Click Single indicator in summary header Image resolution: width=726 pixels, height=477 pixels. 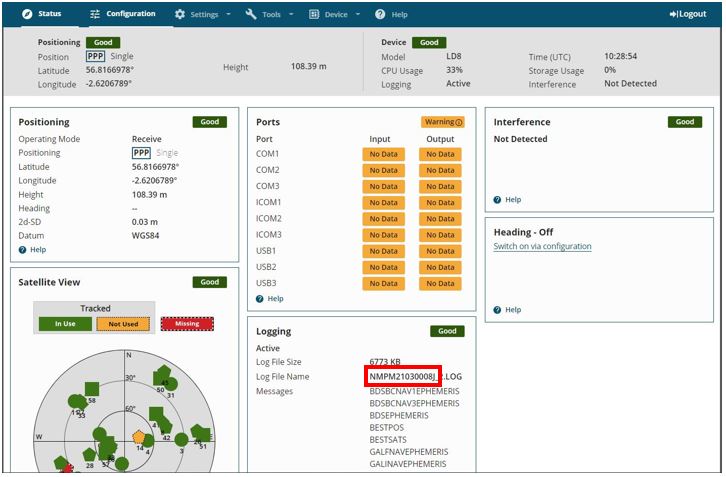coord(122,56)
